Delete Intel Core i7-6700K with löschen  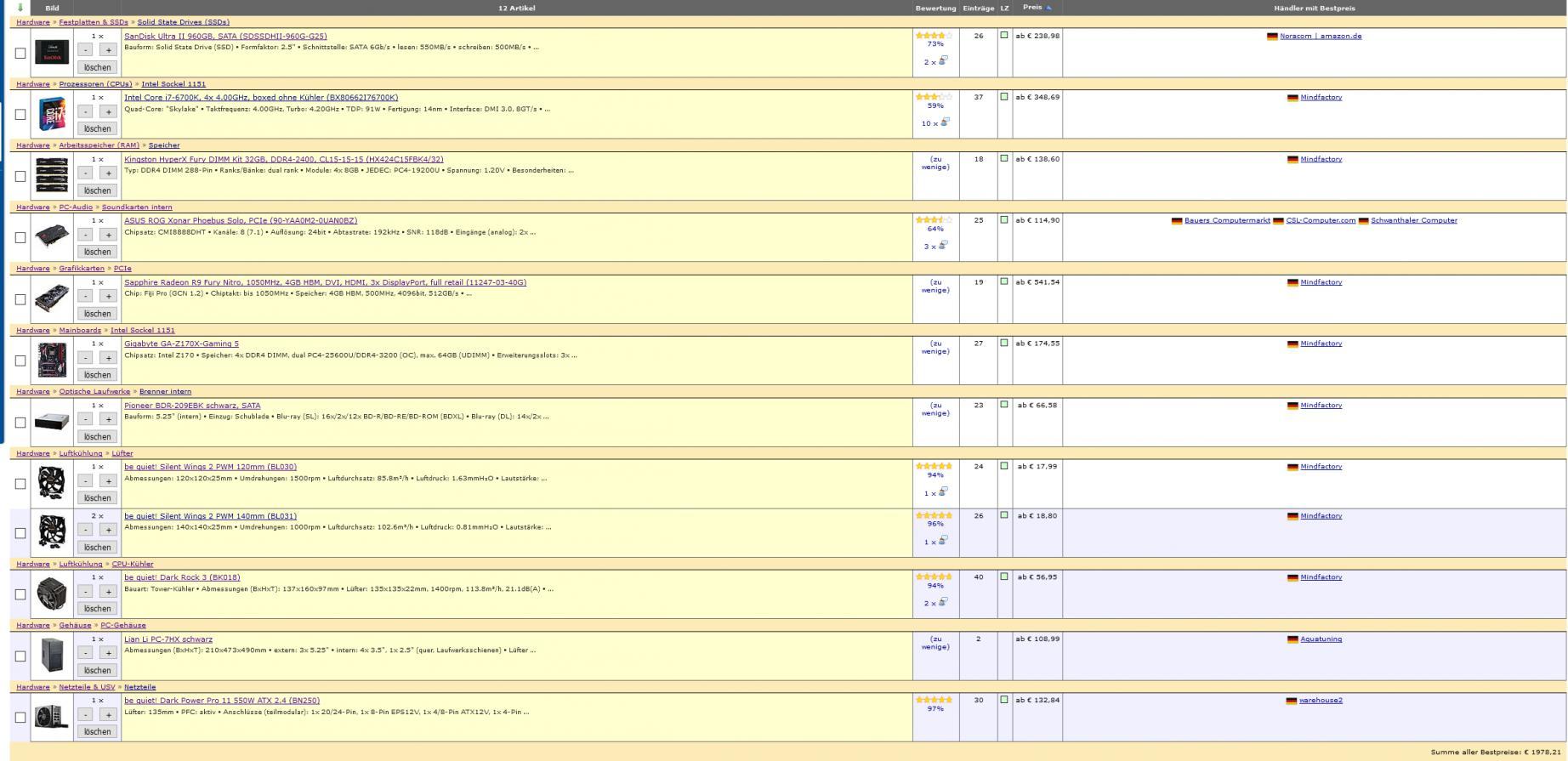pyautogui.click(x=97, y=128)
